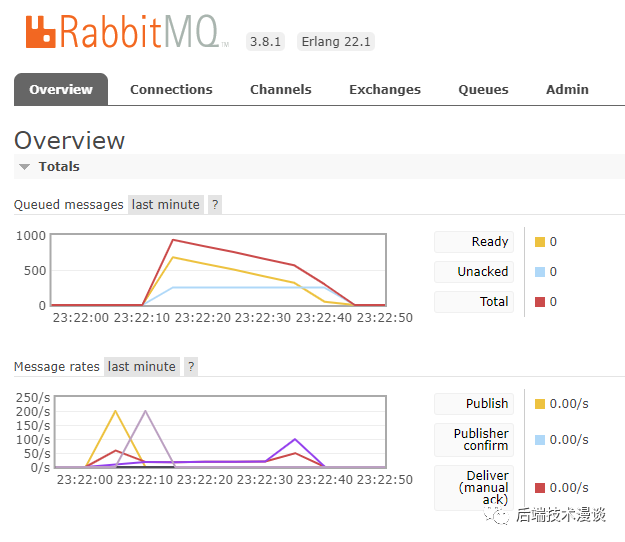This screenshot has width=625, height=542.
Task: Open help for Queued messages
Action: pos(215,204)
